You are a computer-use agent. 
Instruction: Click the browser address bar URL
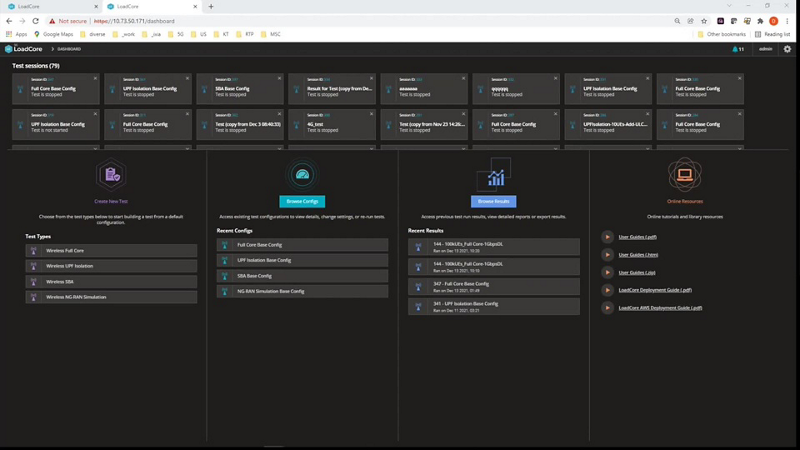pos(134,21)
